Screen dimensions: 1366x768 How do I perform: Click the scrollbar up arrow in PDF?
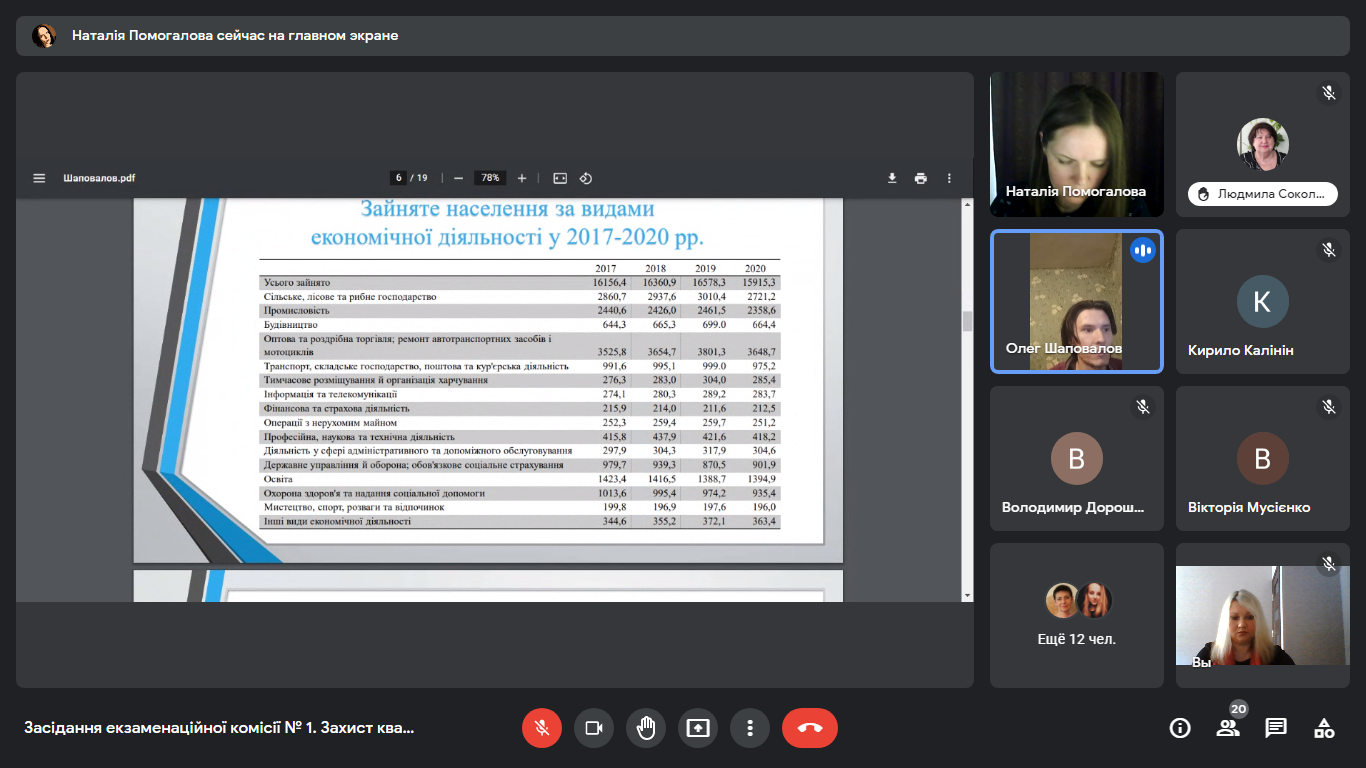pos(967,204)
